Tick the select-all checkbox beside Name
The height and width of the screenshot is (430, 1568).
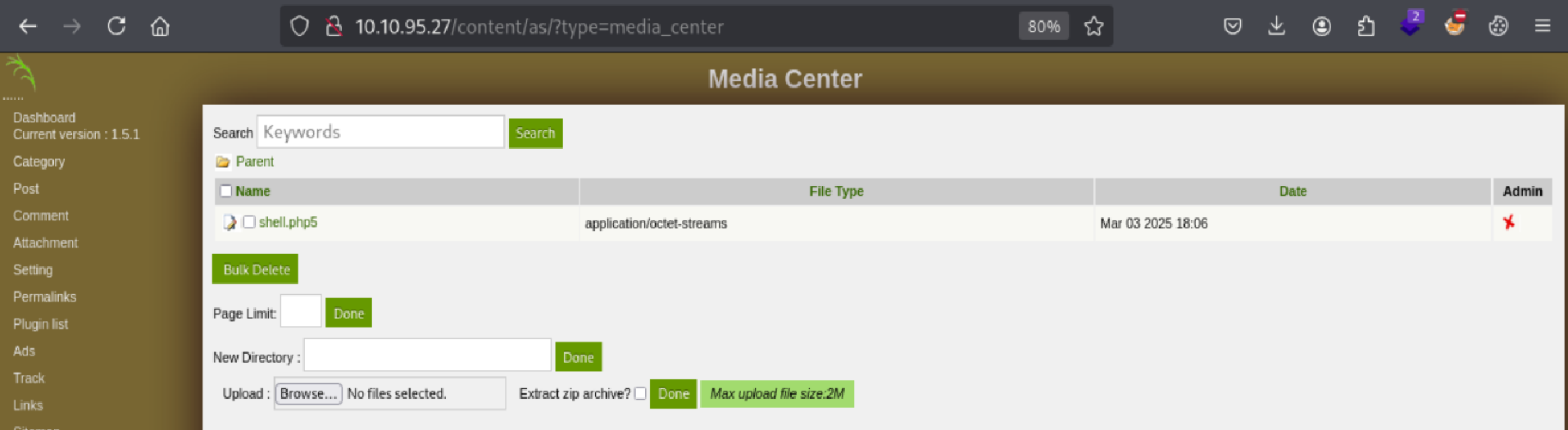pyautogui.click(x=226, y=191)
